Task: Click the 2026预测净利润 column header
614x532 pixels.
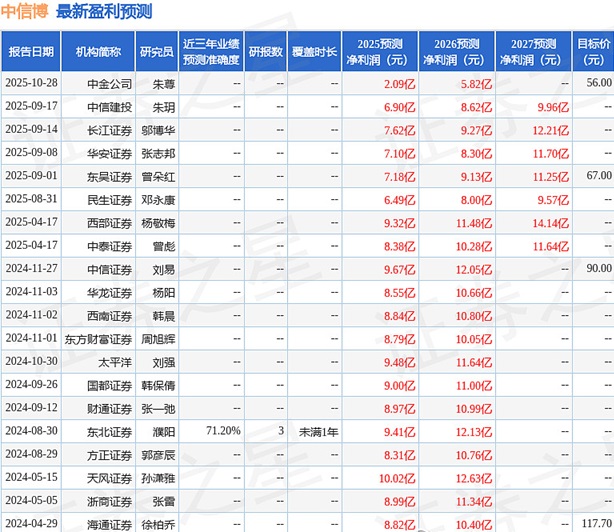Action: (457, 52)
